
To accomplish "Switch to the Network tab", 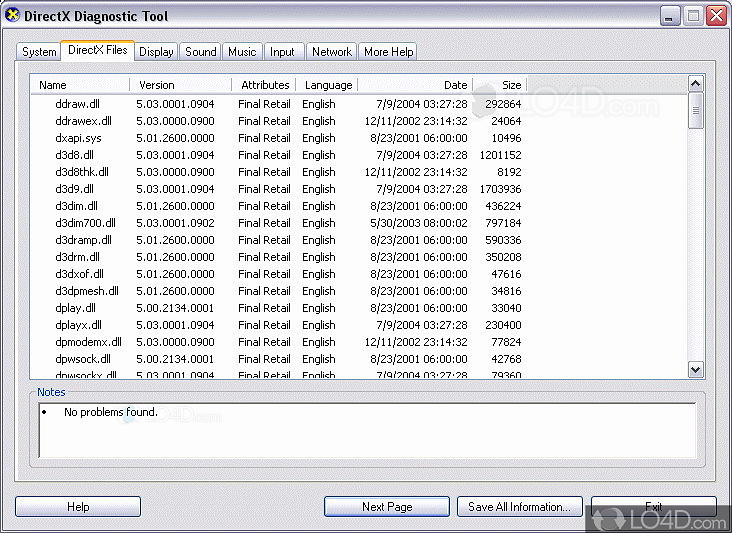I will (332, 52).
